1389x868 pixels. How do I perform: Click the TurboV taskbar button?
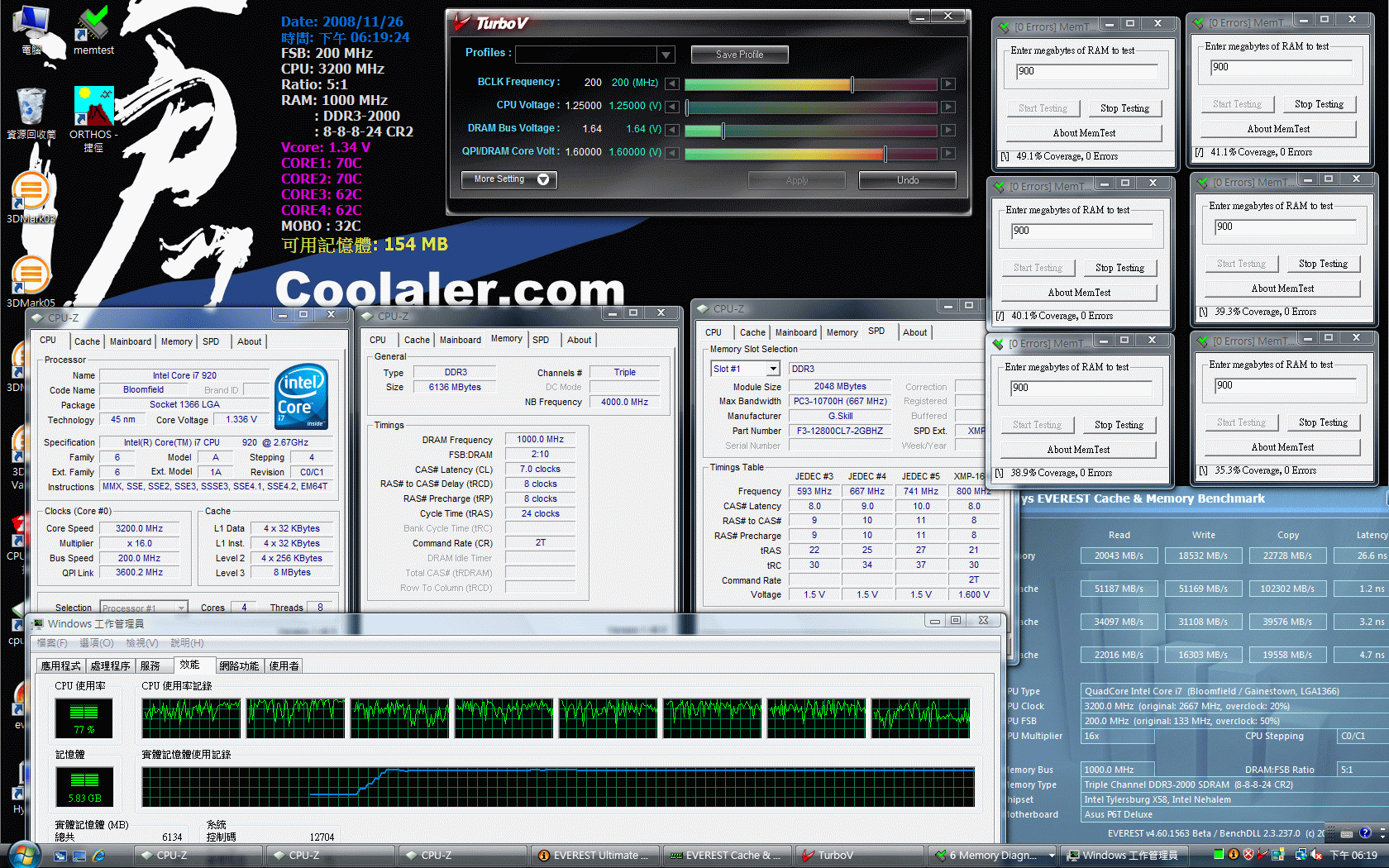pos(860,856)
